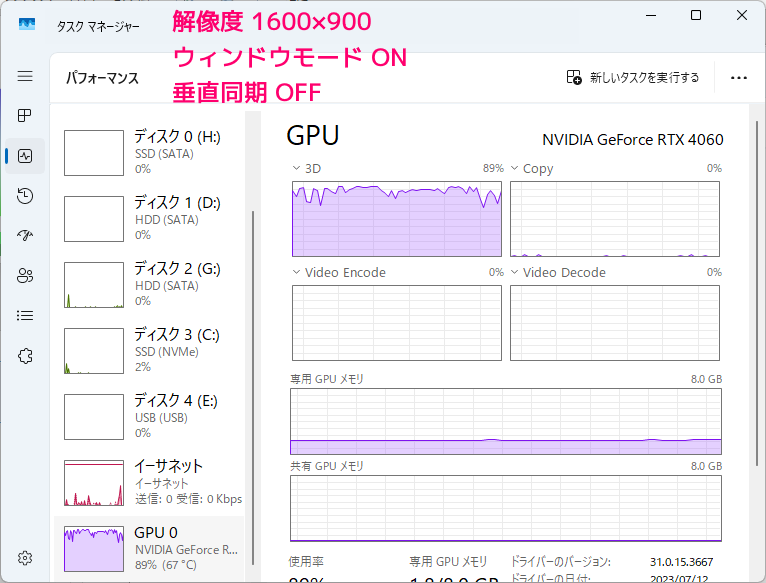
Task: Click the 専用 GPU メモリ graph
Action: pos(506,422)
